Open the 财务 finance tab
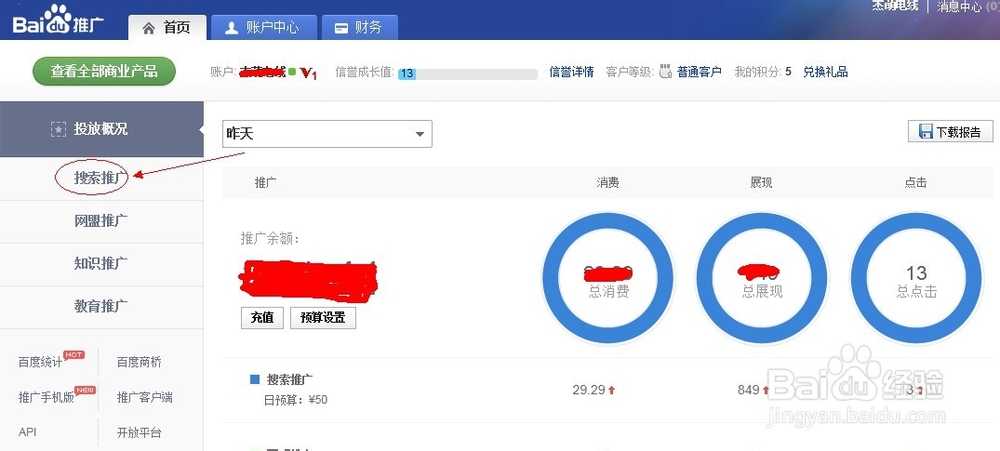 [x=360, y=28]
